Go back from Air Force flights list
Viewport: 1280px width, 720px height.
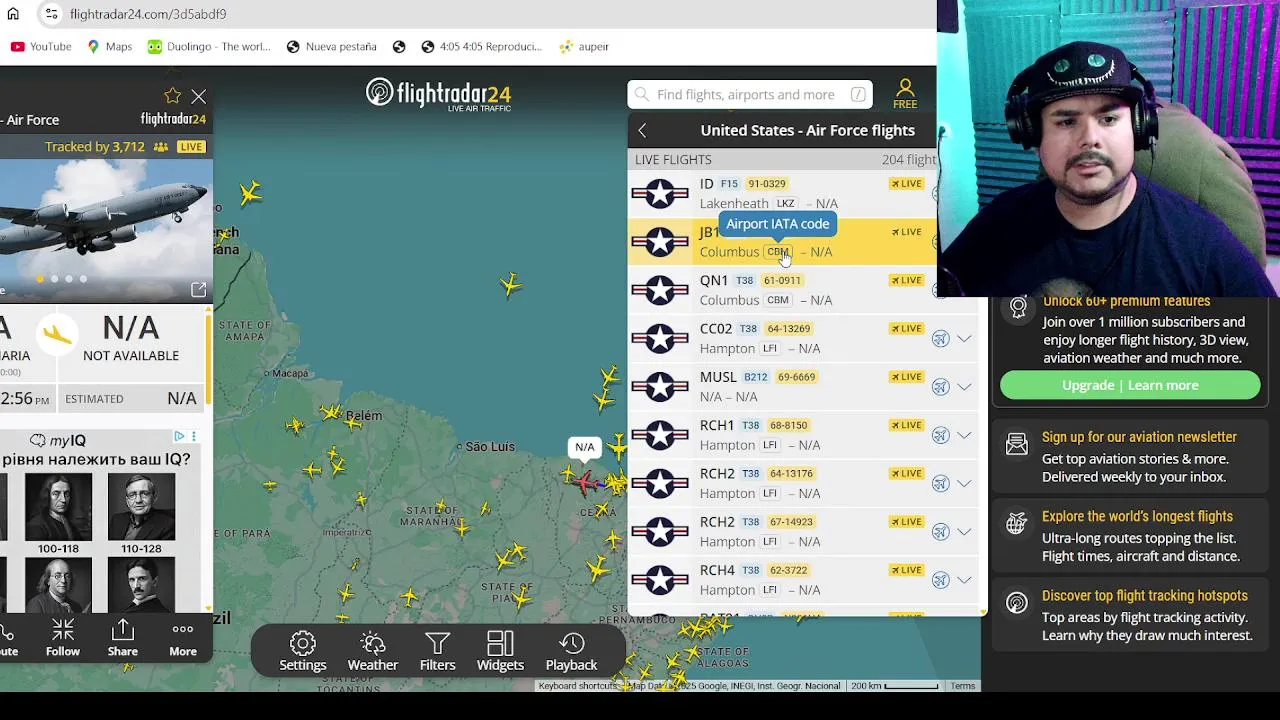pyautogui.click(x=642, y=131)
